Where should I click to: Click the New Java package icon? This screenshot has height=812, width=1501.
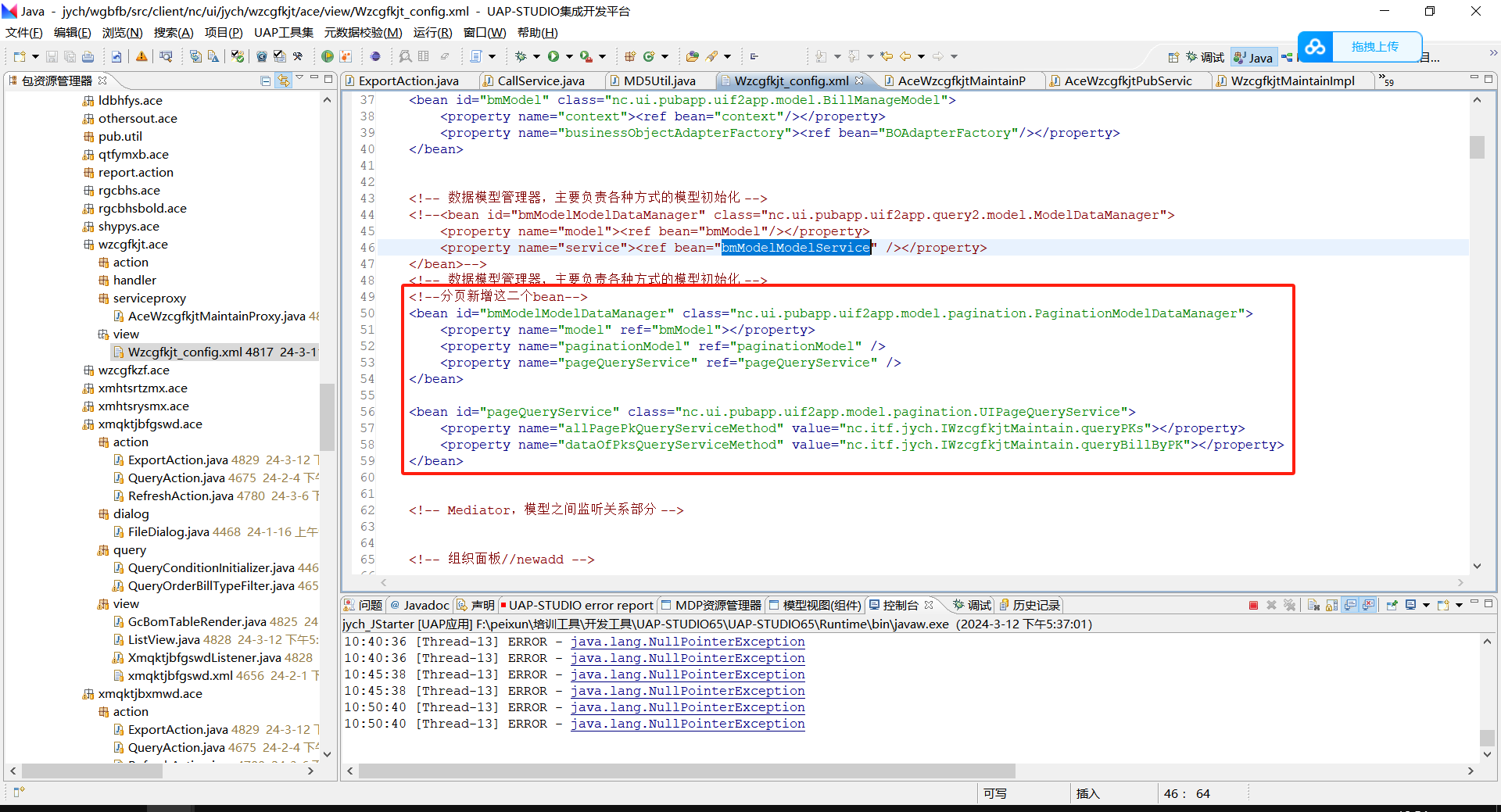[630, 56]
